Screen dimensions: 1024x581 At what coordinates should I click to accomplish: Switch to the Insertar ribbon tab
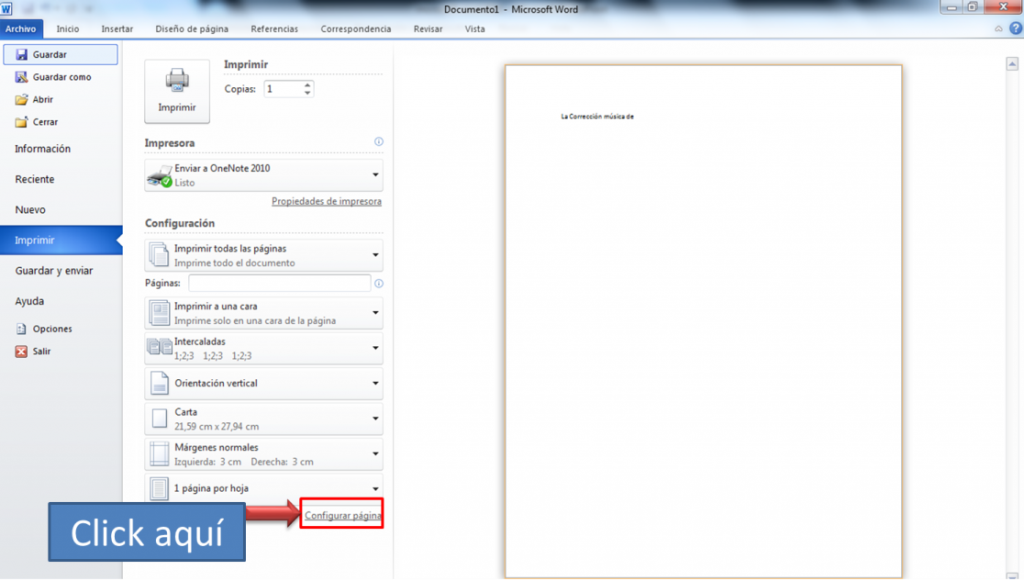pos(117,29)
